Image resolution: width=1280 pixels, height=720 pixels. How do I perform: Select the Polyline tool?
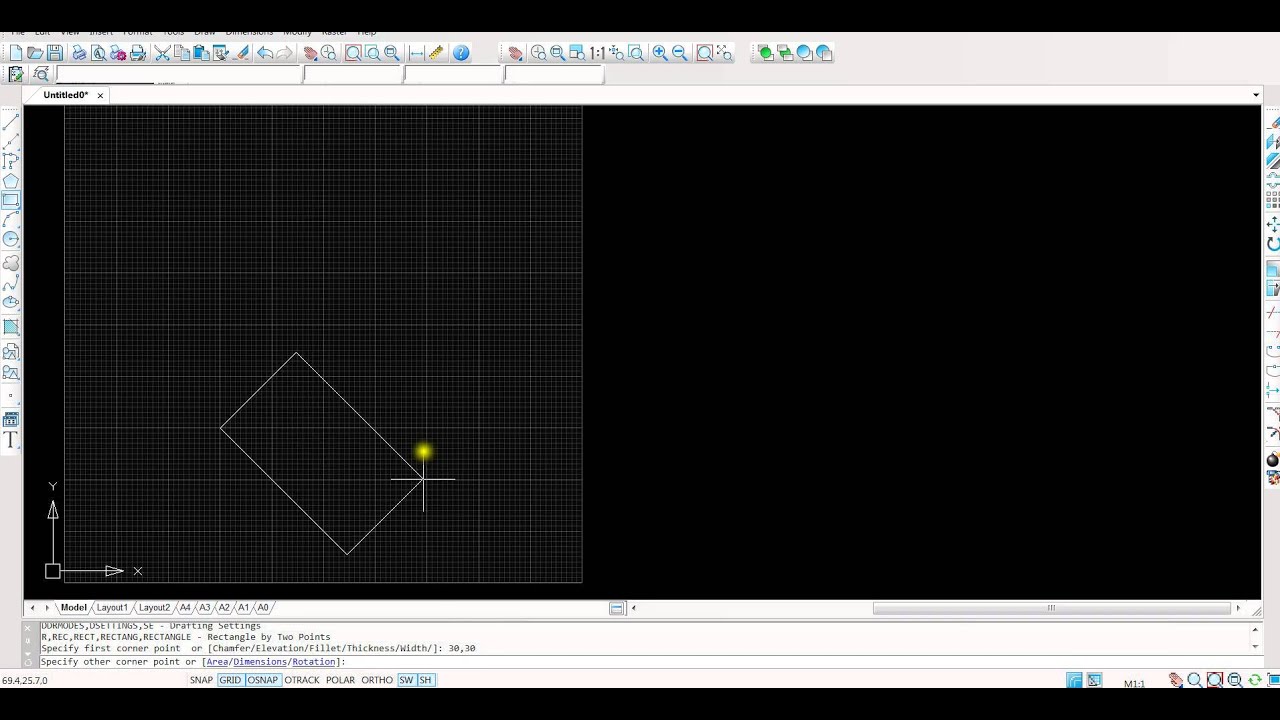point(11,161)
